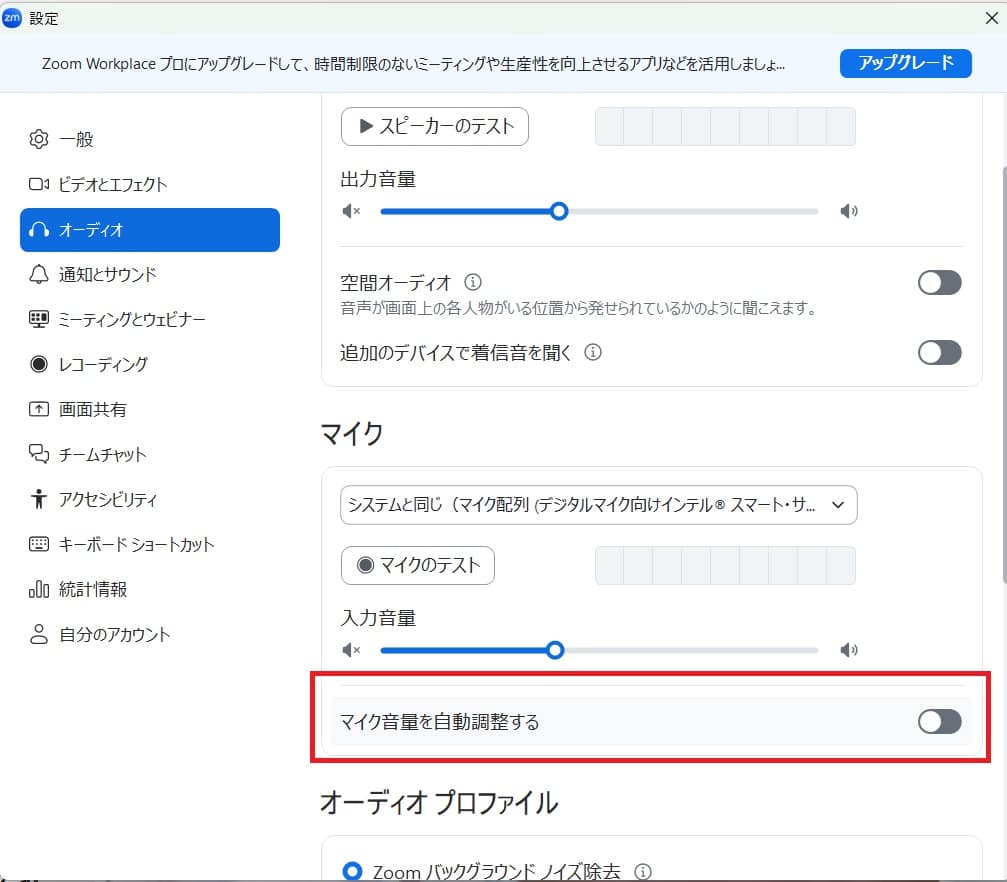This screenshot has width=1007, height=882.
Task: Click the camera icon for ビデオとエフェクト
Action: coord(39,184)
